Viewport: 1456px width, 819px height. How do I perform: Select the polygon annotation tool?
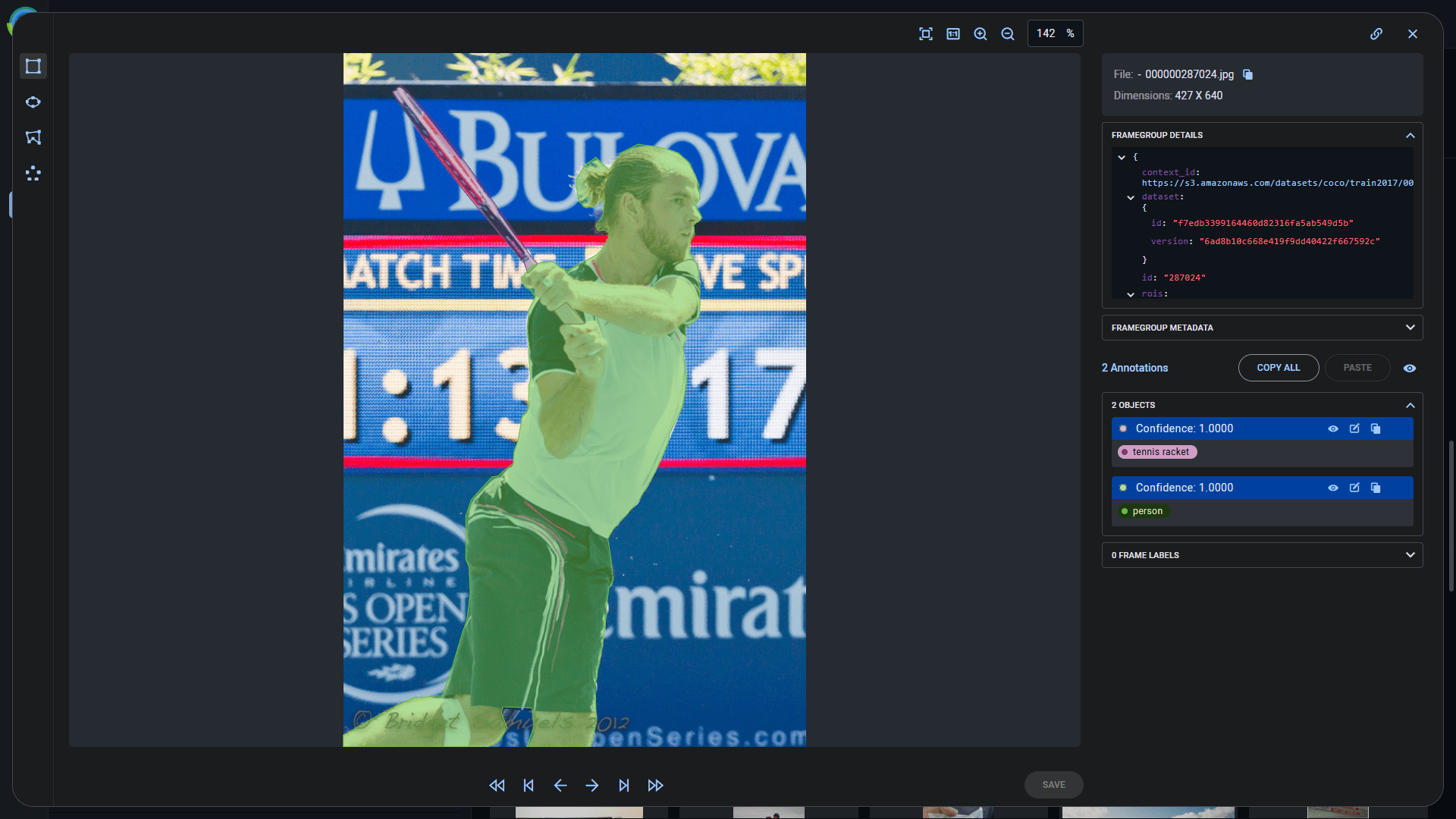pyautogui.click(x=33, y=137)
